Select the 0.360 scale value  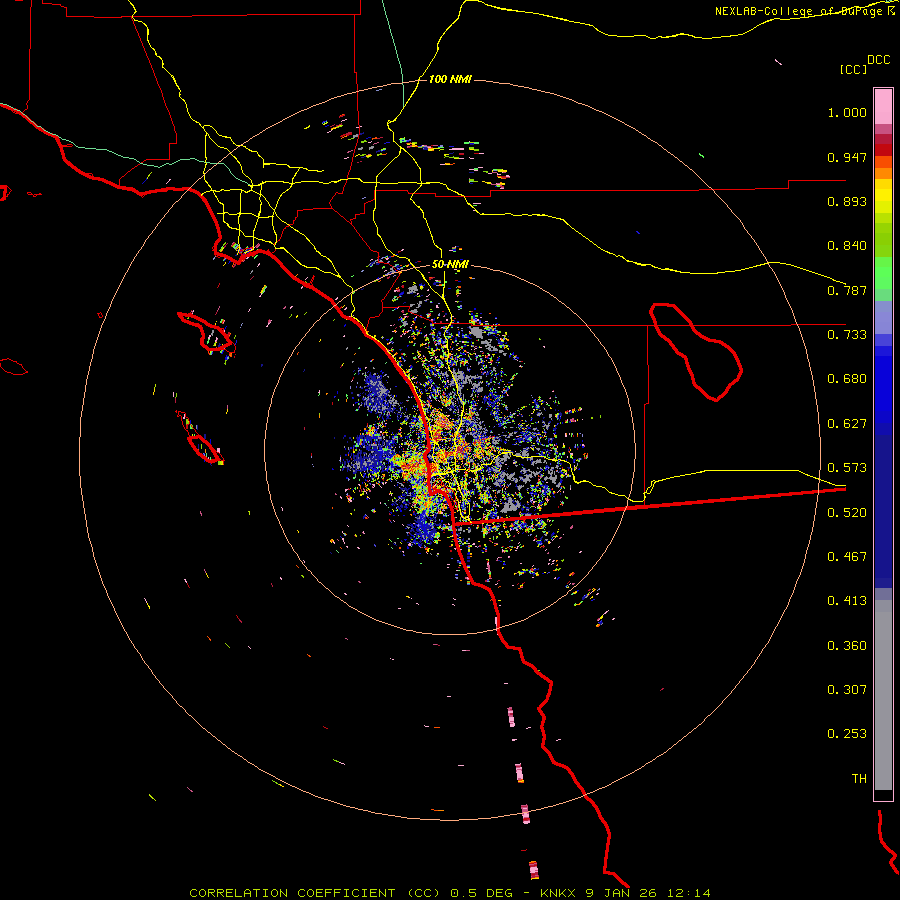pos(847,646)
